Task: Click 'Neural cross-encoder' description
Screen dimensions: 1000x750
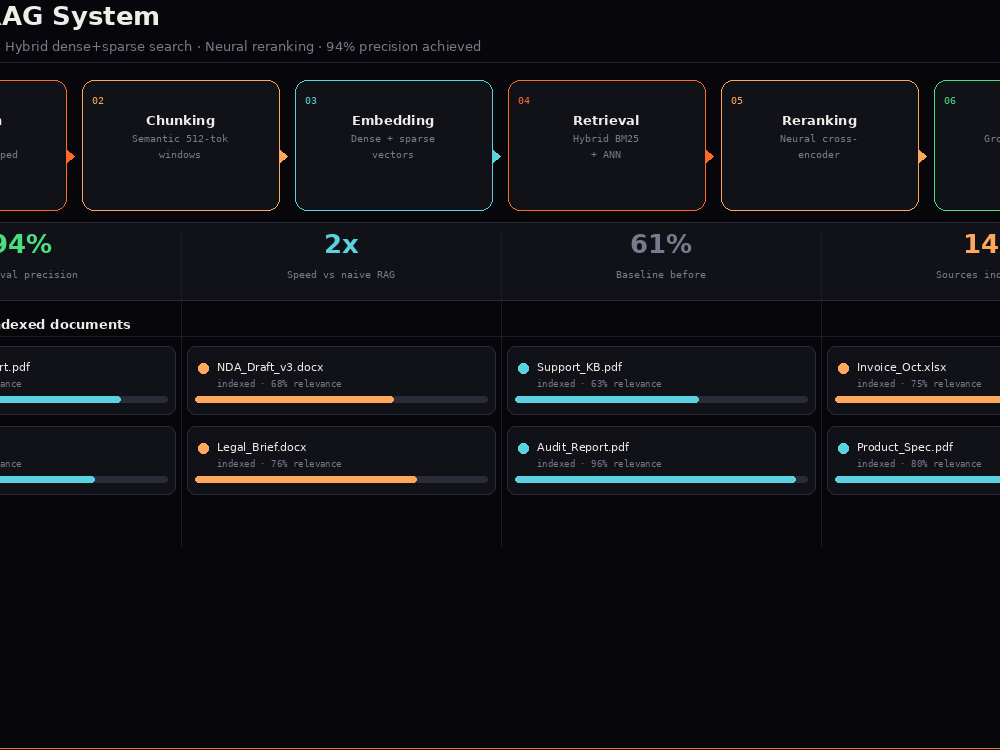Action: 819,147
